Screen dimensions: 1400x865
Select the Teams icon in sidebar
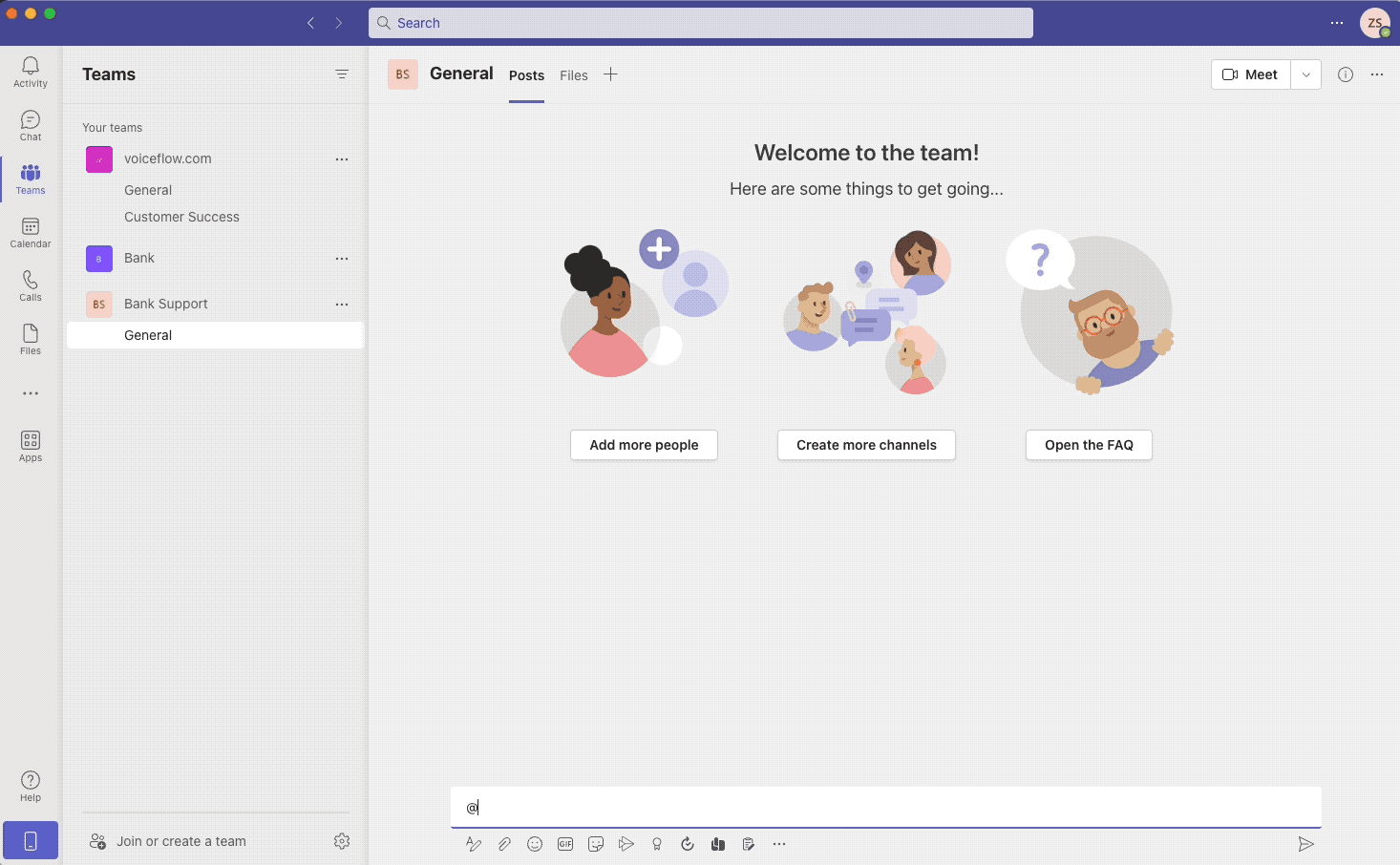(31, 179)
